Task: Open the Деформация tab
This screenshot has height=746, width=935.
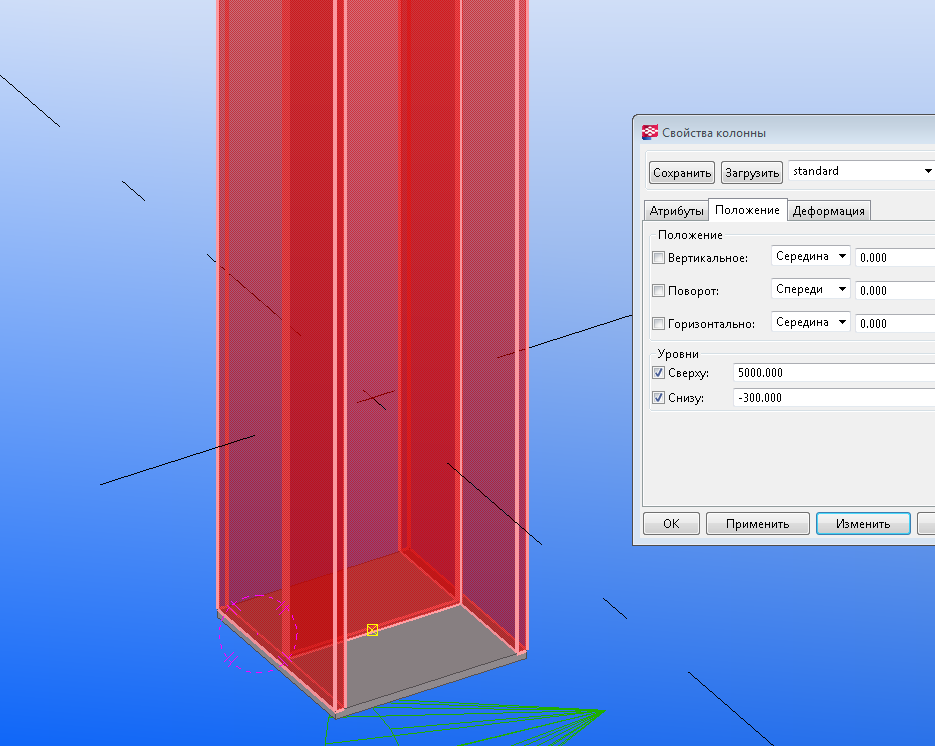Action: tap(828, 211)
